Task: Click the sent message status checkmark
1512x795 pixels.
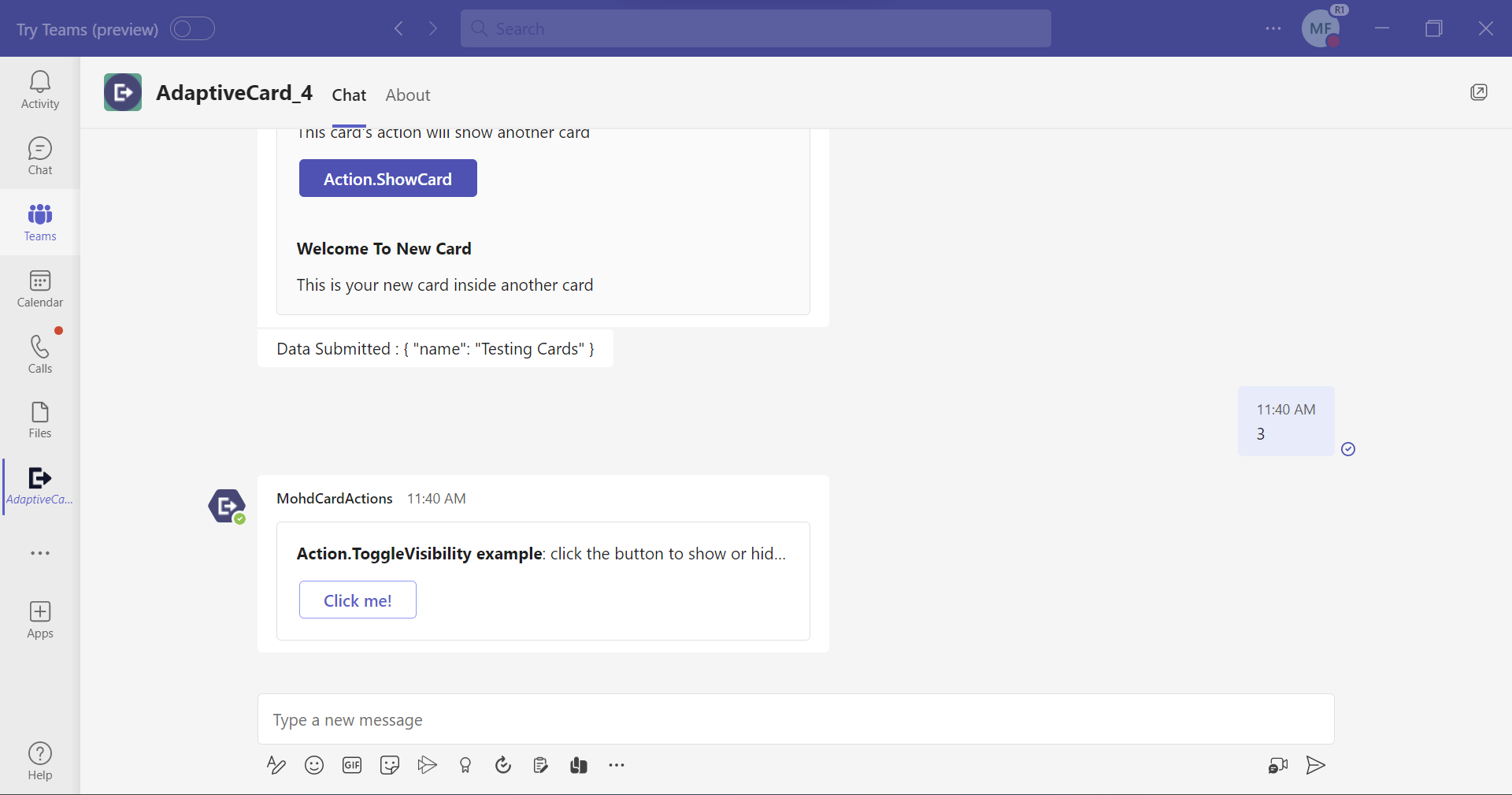Action: (1348, 449)
